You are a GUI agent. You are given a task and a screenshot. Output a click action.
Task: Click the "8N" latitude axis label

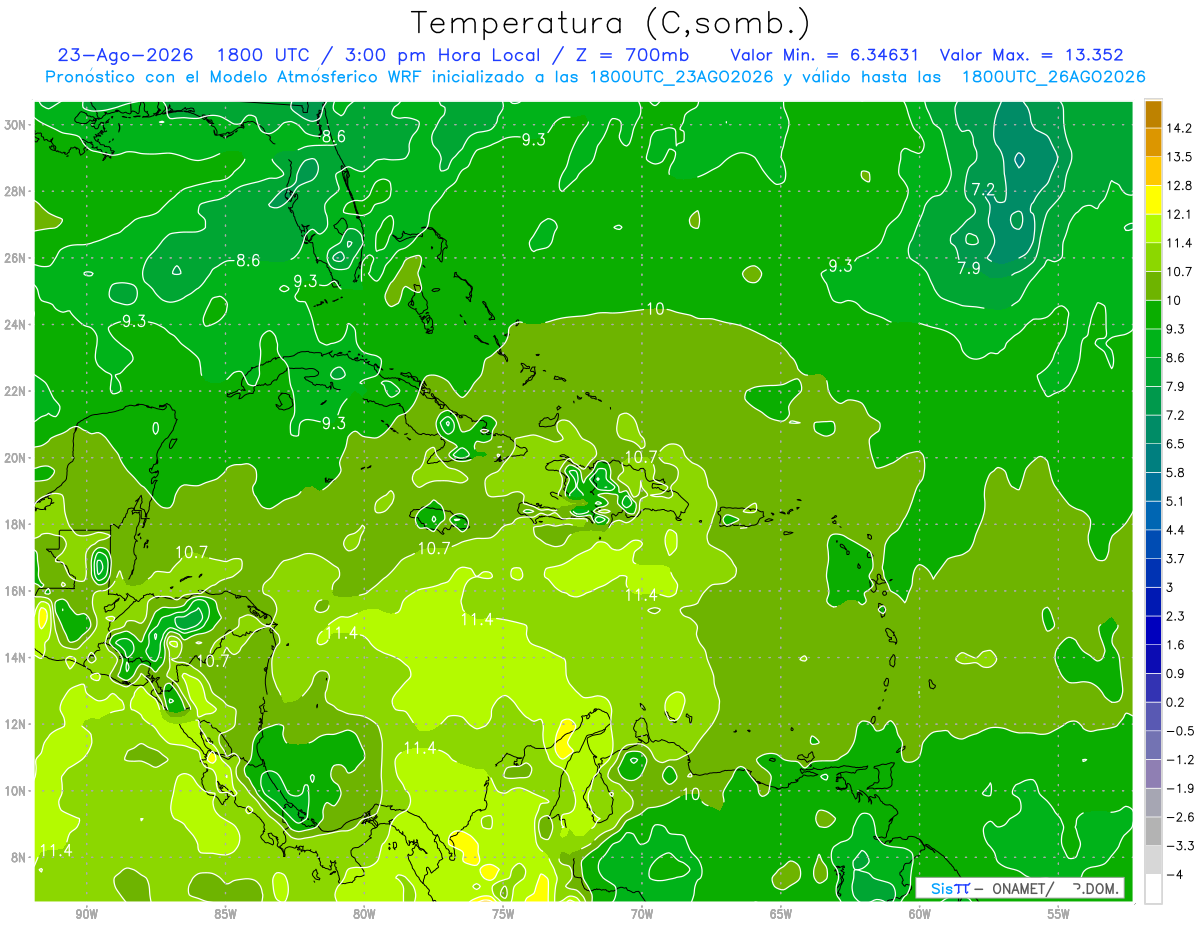[20, 857]
